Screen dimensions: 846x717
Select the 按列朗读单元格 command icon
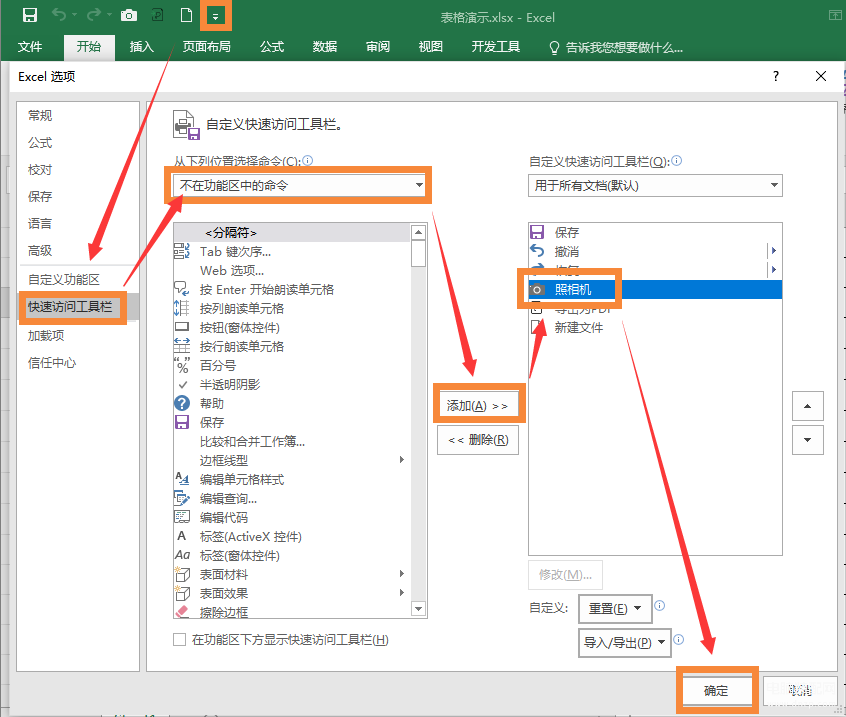tap(182, 309)
